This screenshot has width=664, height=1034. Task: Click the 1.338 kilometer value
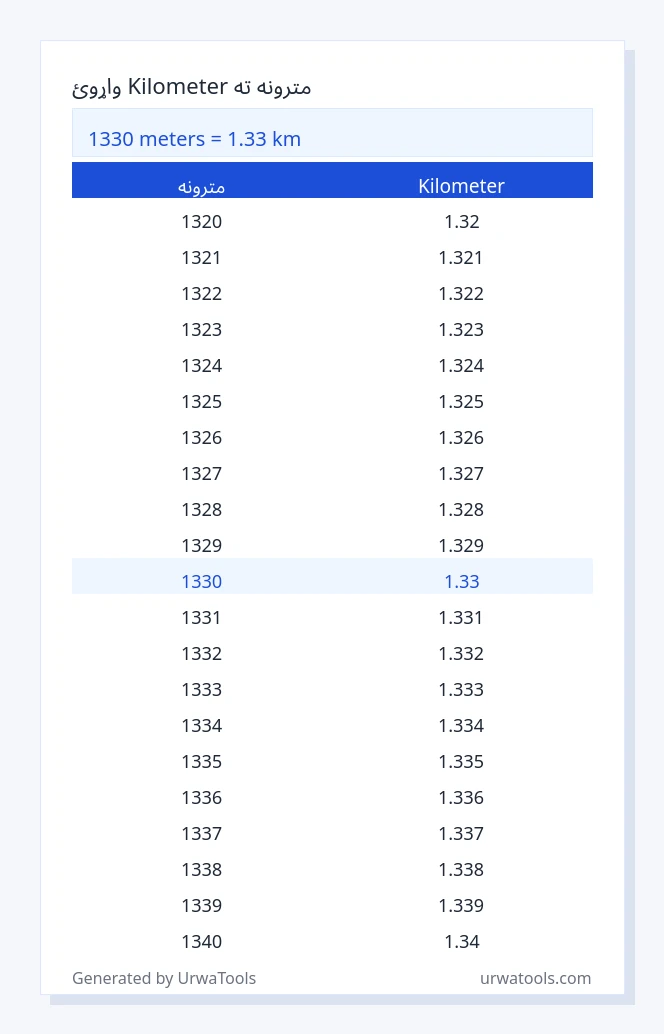[x=461, y=869]
